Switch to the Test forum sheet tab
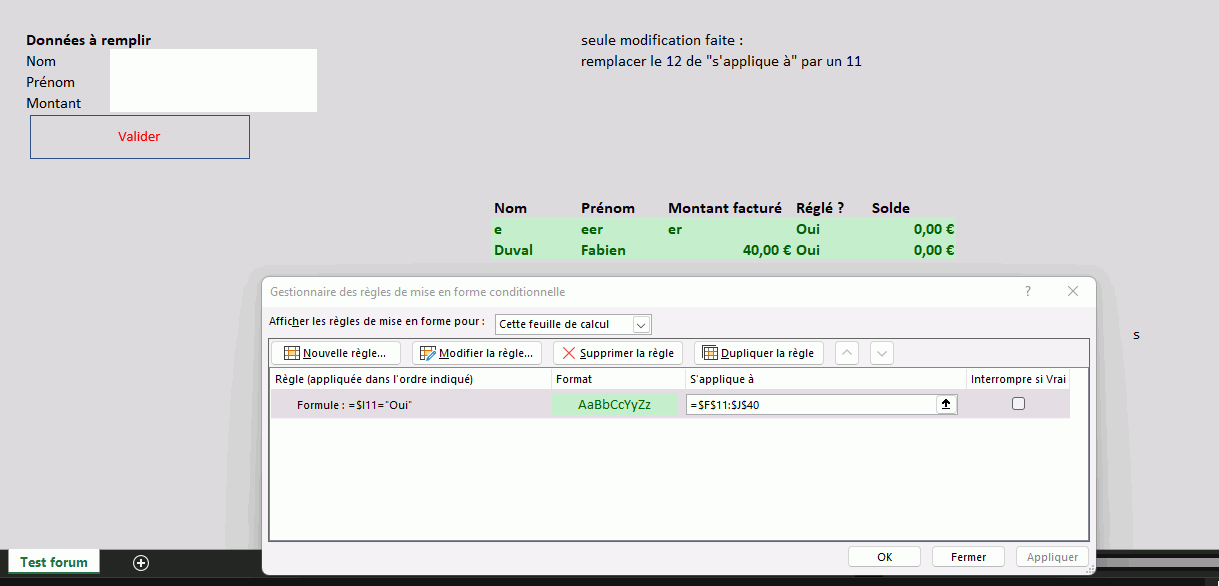This screenshot has height=586, width=1219. pos(54,562)
